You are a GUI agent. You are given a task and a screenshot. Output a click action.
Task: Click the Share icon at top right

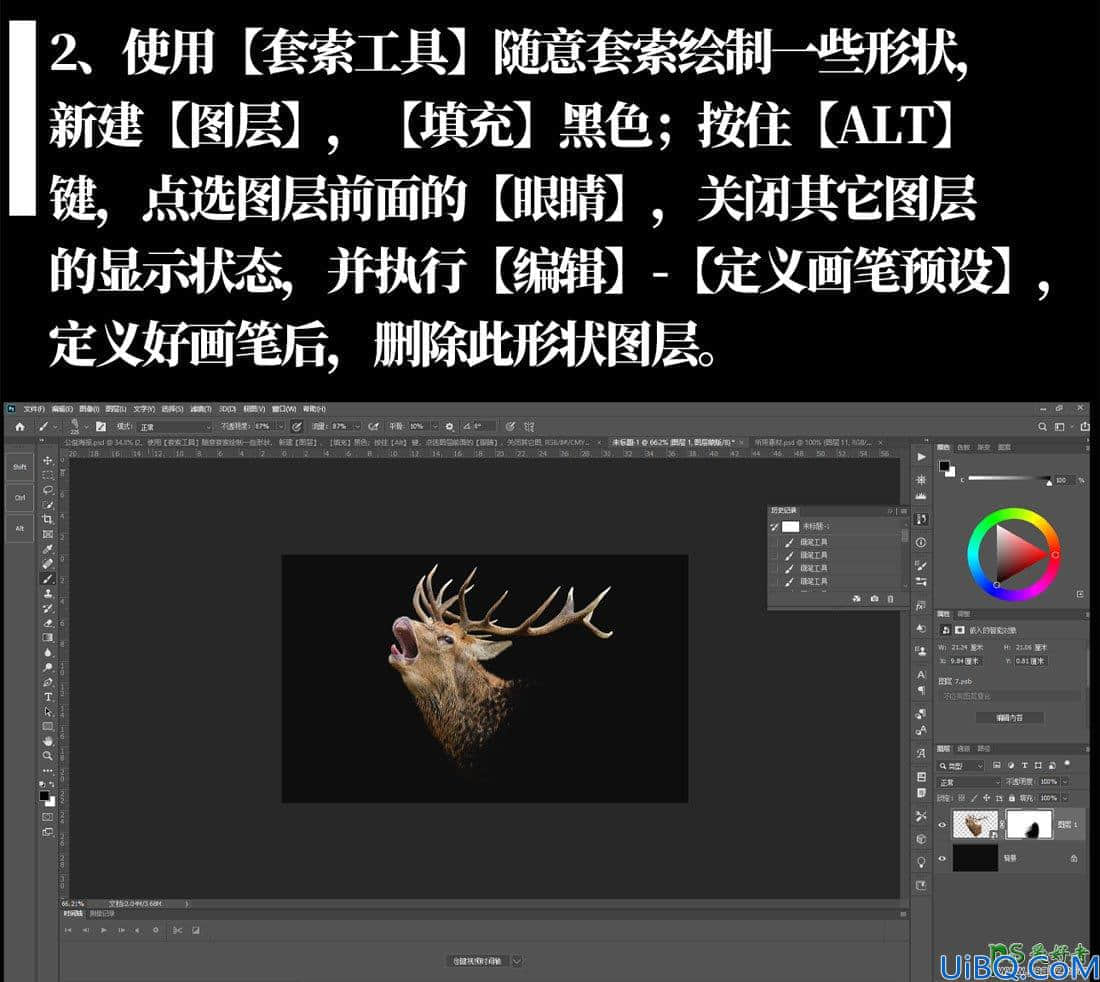(x=1085, y=426)
